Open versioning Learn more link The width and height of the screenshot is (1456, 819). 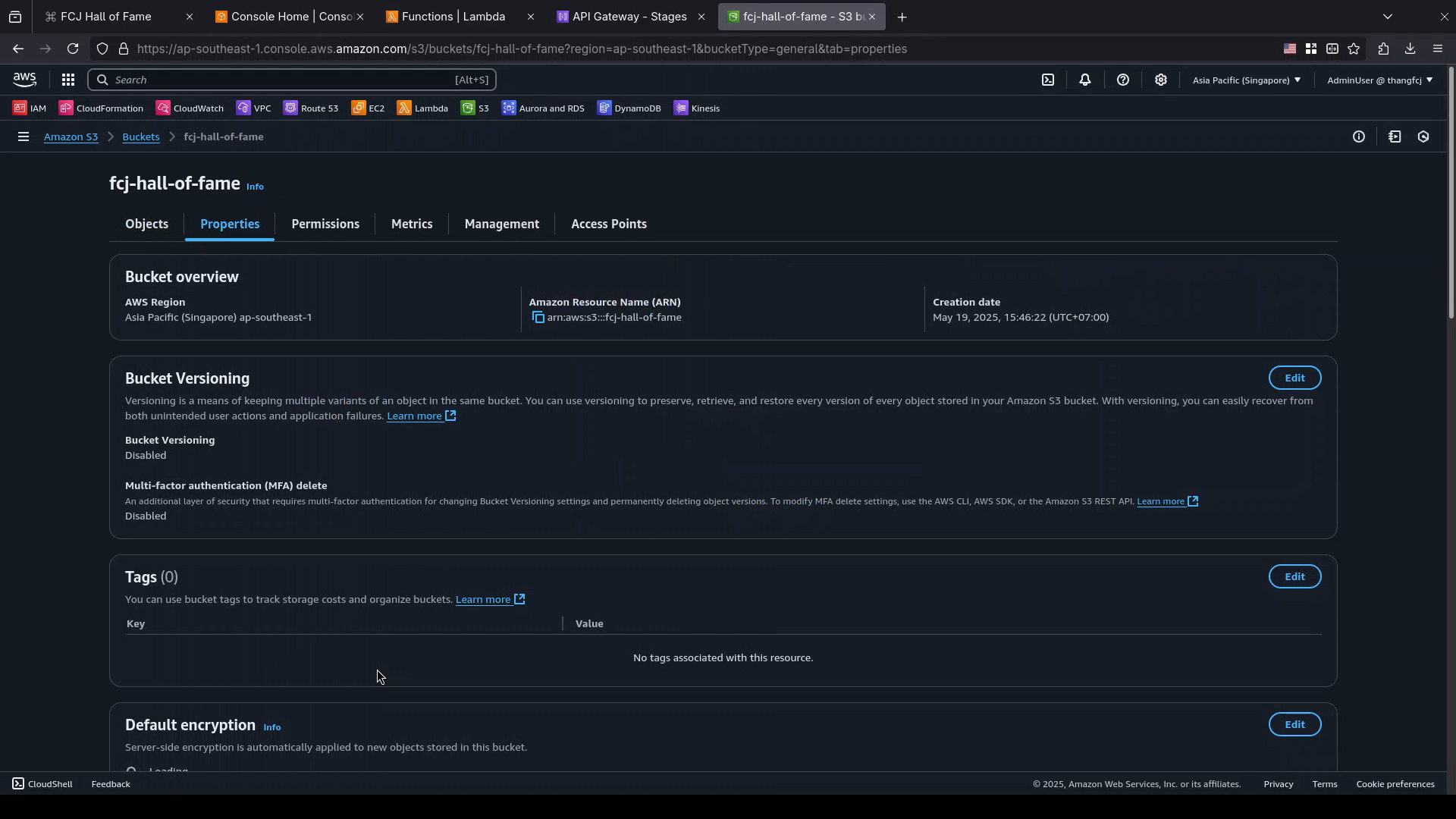421,416
